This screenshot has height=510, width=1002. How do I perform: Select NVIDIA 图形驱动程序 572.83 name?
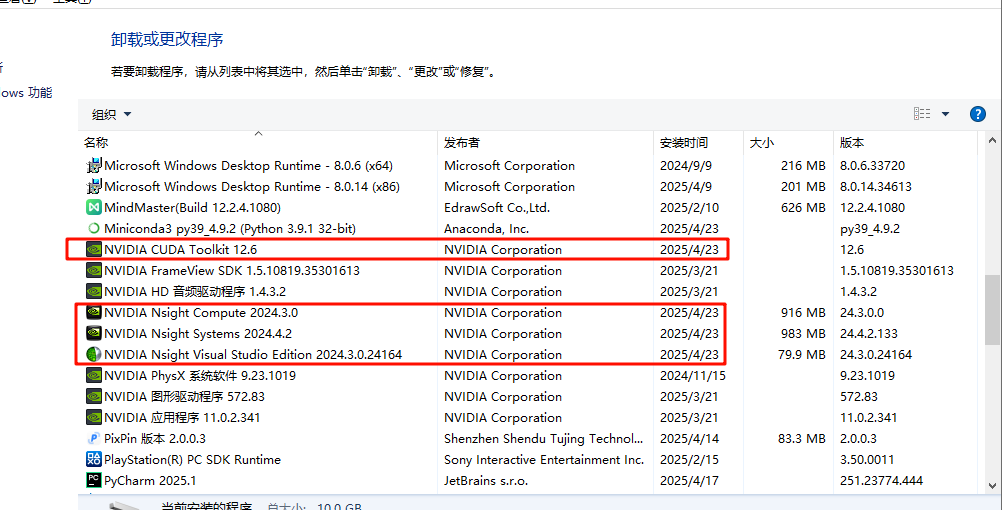point(184,397)
